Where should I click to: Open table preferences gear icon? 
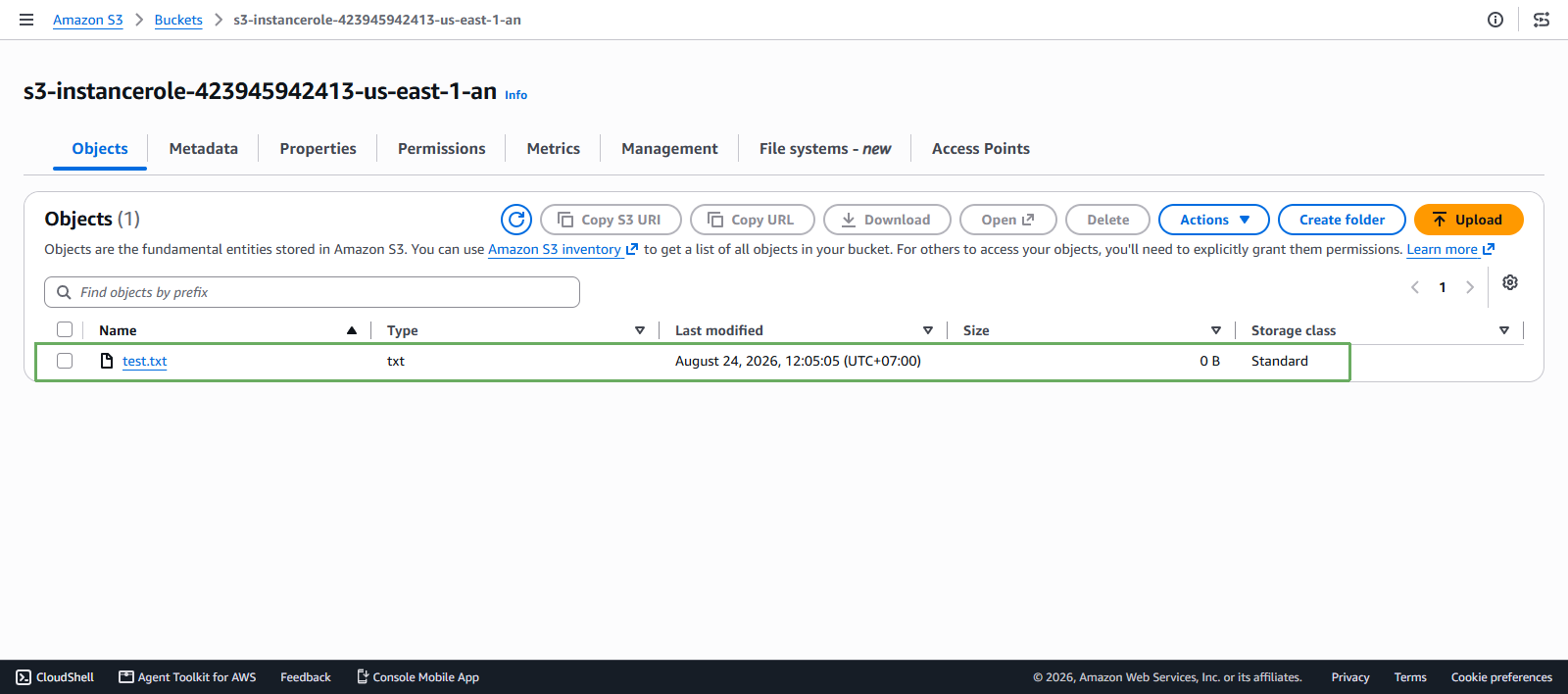(x=1510, y=282)
